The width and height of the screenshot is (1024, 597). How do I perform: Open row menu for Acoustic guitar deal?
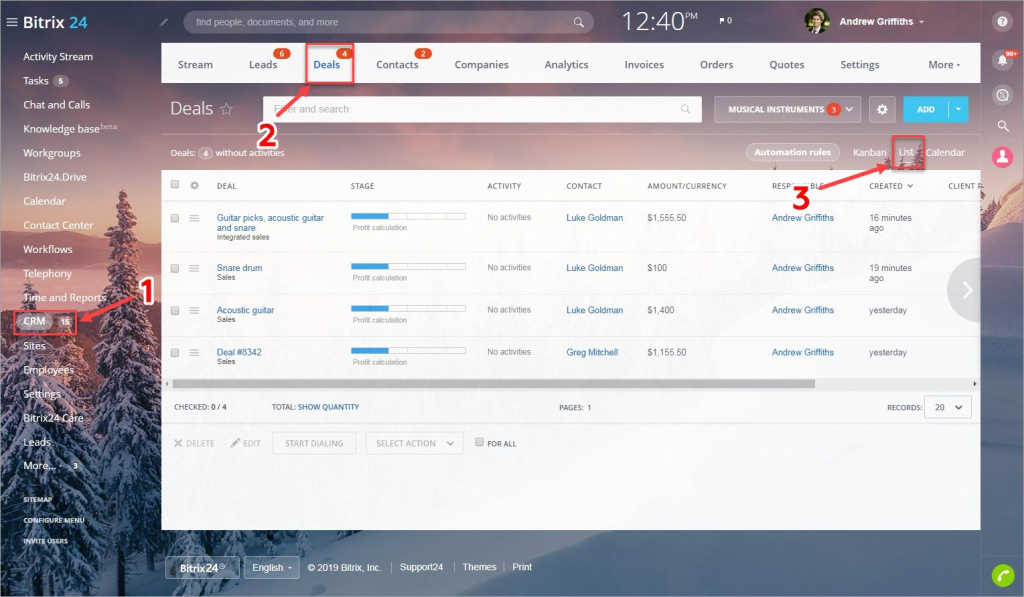coord(194,311)
